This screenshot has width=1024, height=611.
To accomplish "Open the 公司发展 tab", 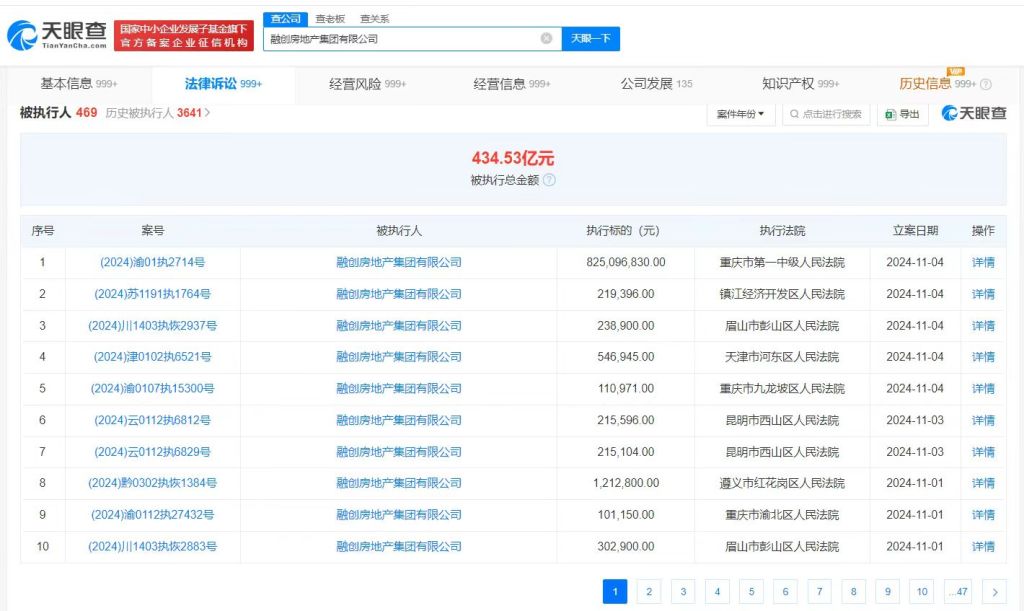I will [x=656, y=84].
